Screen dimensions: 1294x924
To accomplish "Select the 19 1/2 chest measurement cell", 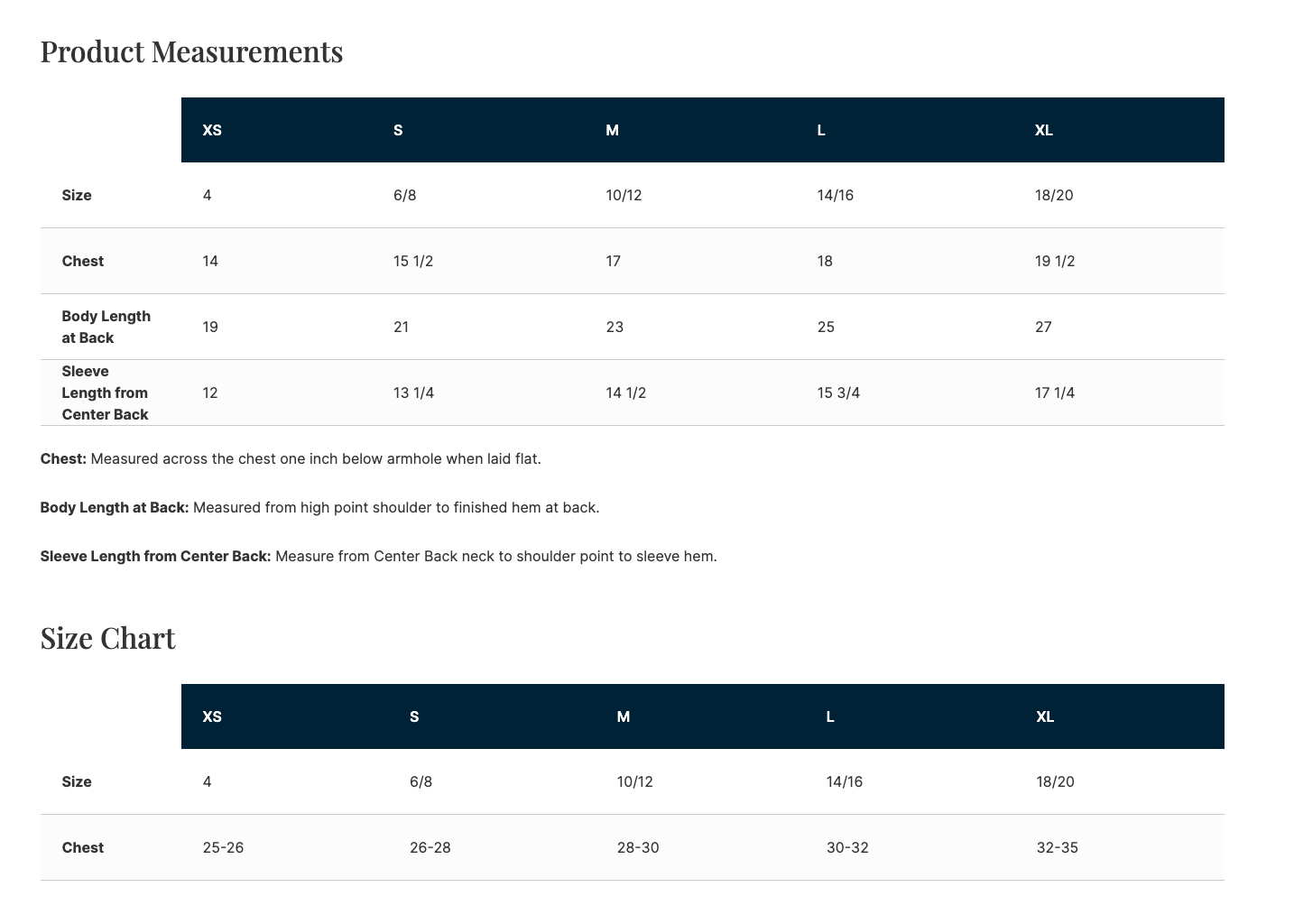I will click(x=1055, y=261).
